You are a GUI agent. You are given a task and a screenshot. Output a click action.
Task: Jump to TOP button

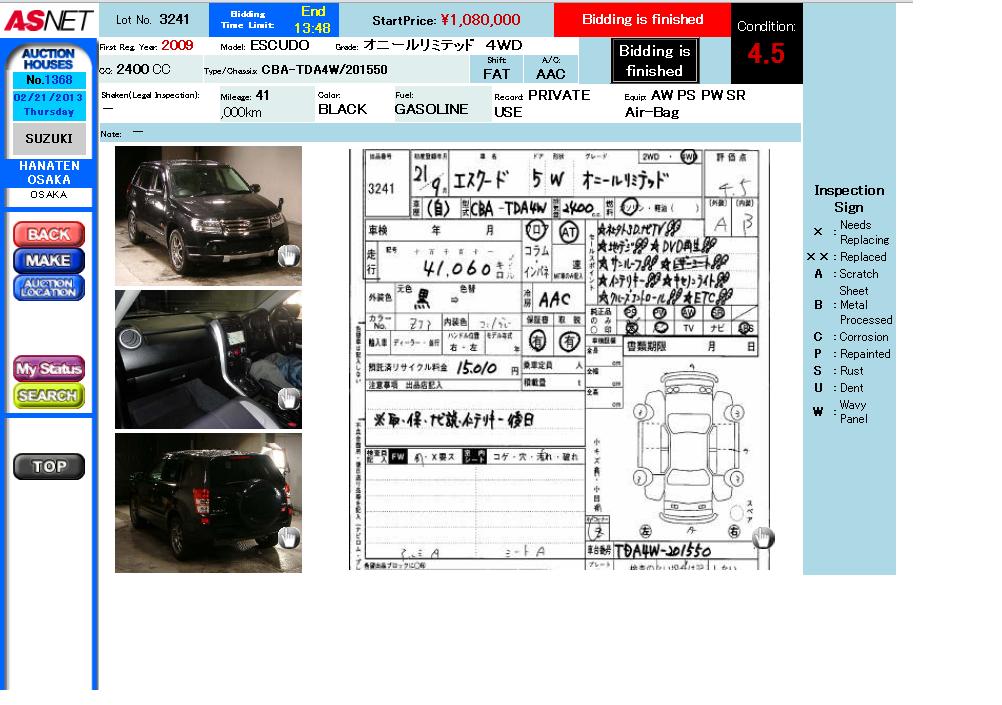[48, 466]
